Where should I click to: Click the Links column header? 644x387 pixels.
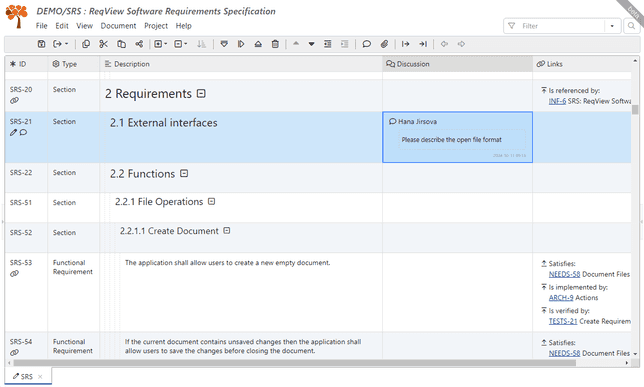point(582,64)
